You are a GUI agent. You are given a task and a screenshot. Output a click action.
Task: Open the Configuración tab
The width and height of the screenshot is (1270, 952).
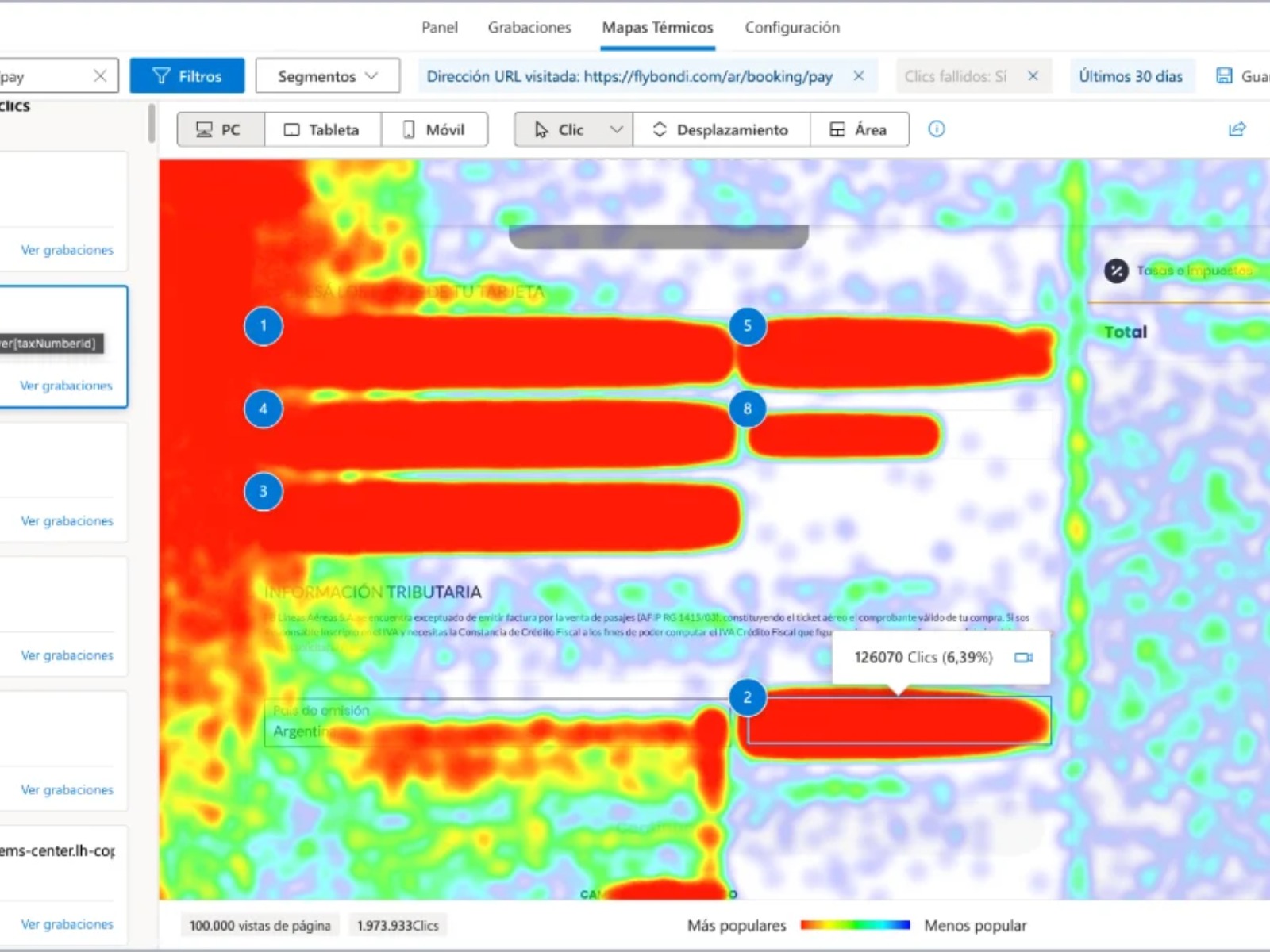click(x=792, y=27)
